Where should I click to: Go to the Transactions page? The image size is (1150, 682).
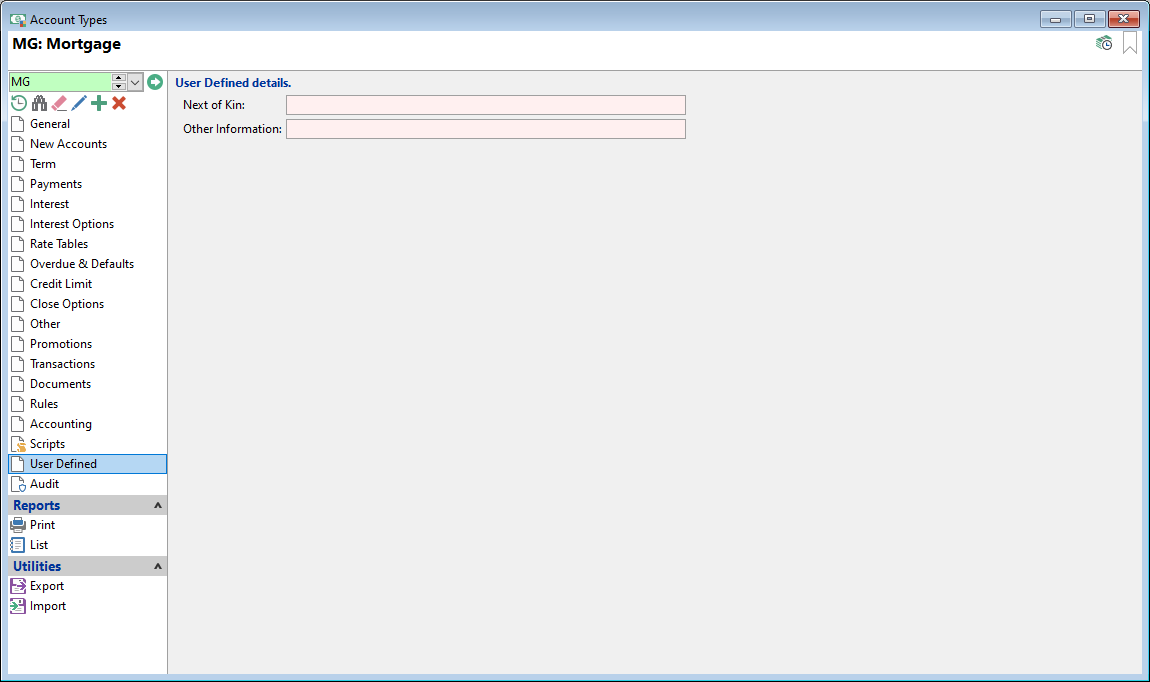tap(87, 364)
